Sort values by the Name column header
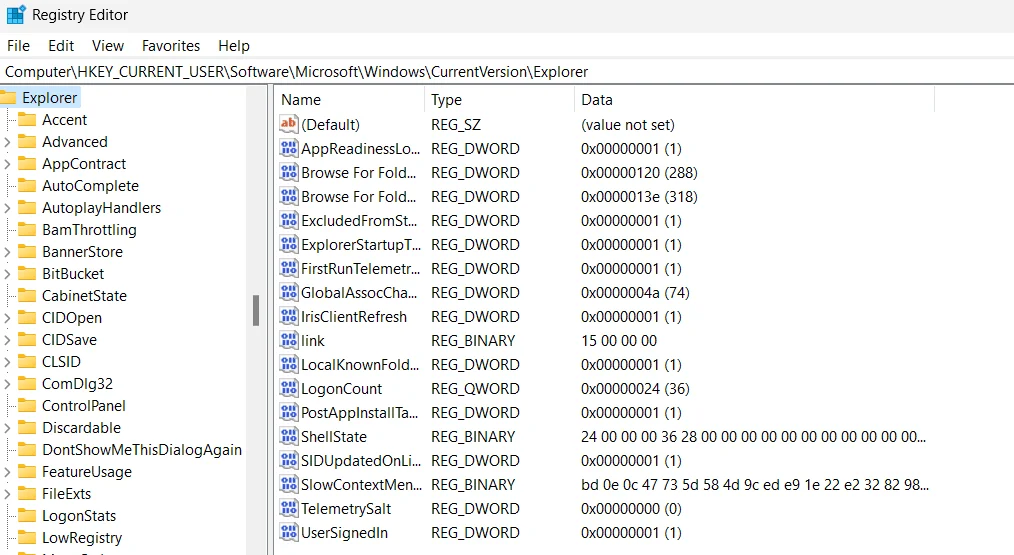 [350, 100]
